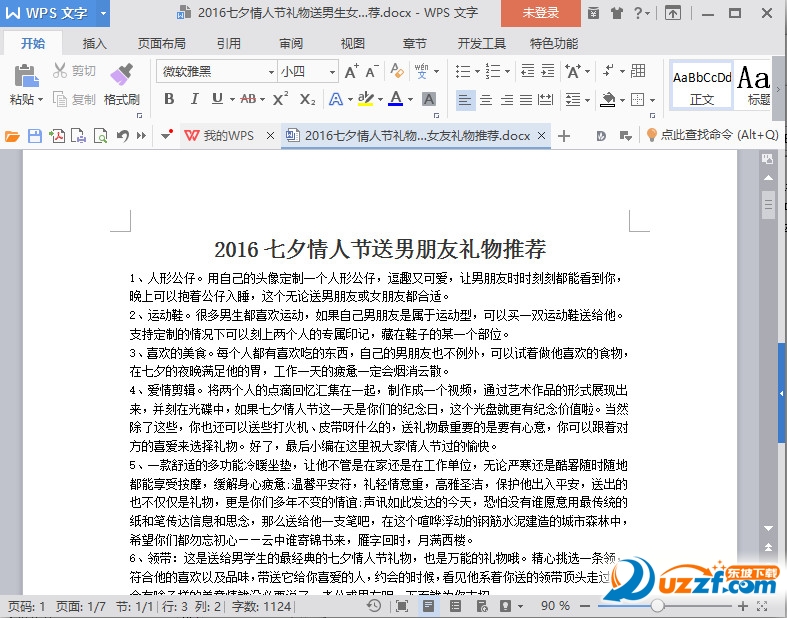Click the 未登录 login button
Screen dimensions: 787x618
tap(541, 13)
